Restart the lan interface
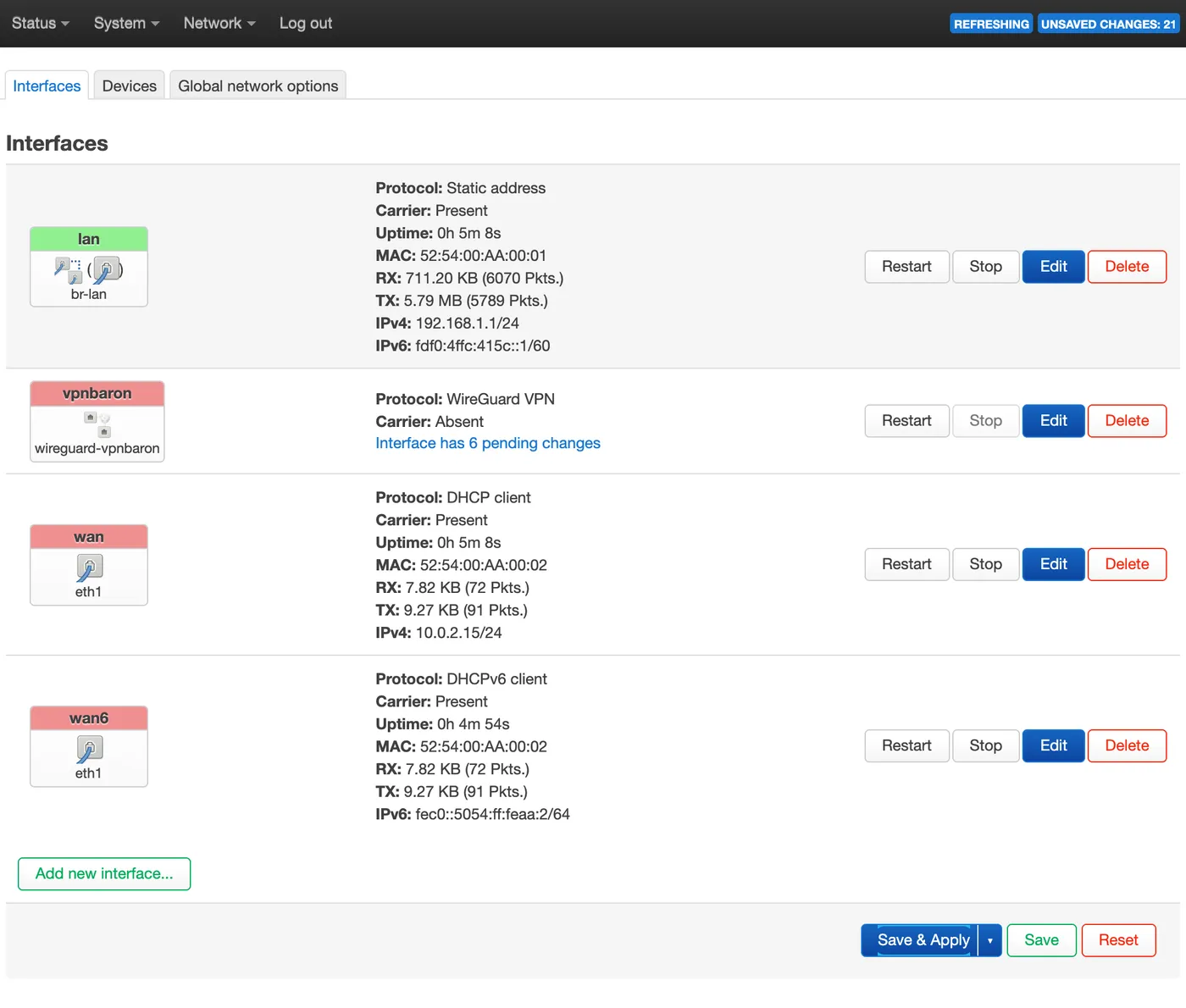Viewport: 1186px width, 1008px height. tap(906, 267)
